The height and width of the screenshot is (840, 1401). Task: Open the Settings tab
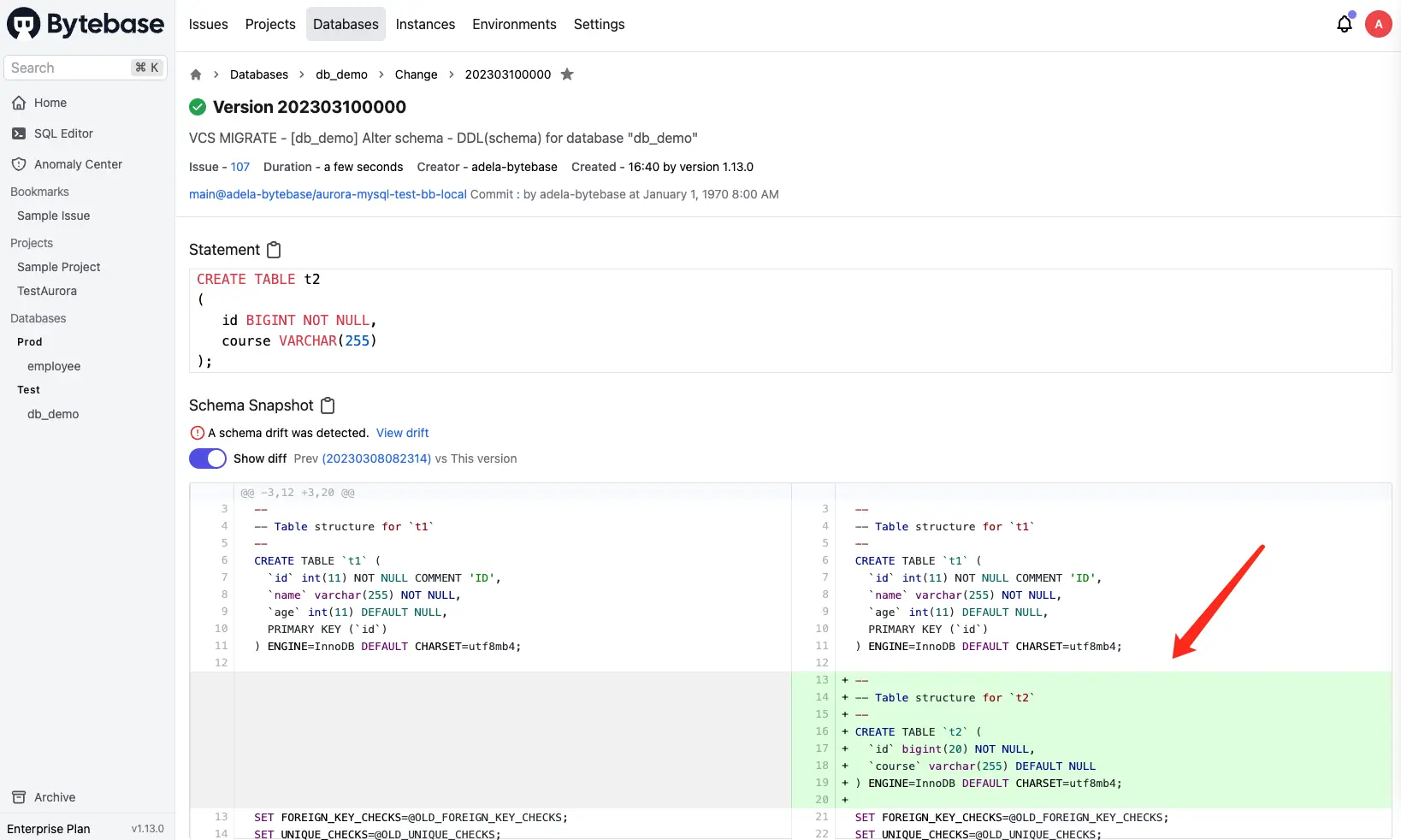[x=599, y=24]
